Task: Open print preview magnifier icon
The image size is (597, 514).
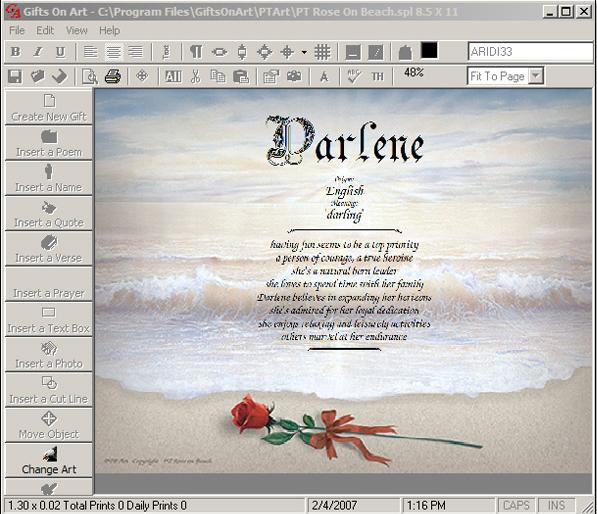Action: point(90,77)
